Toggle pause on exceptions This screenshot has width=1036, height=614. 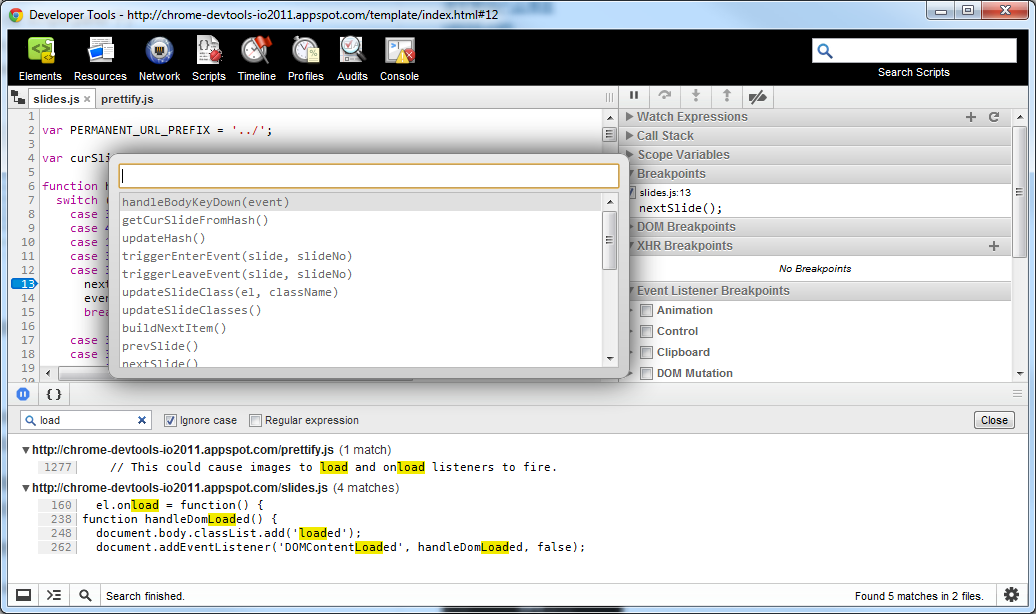click(x=23, y=394)
